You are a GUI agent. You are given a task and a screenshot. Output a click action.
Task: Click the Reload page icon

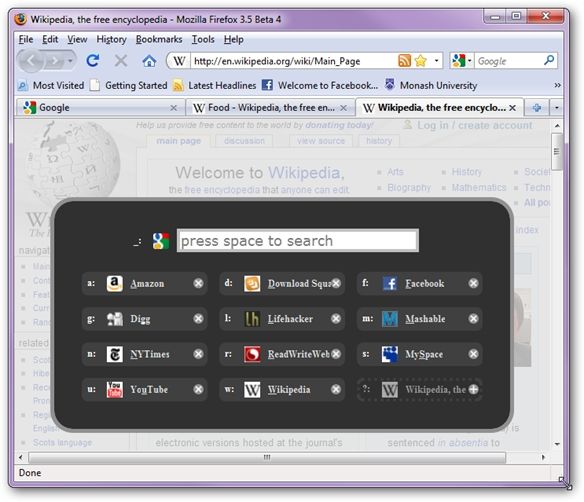pos(92,60)
